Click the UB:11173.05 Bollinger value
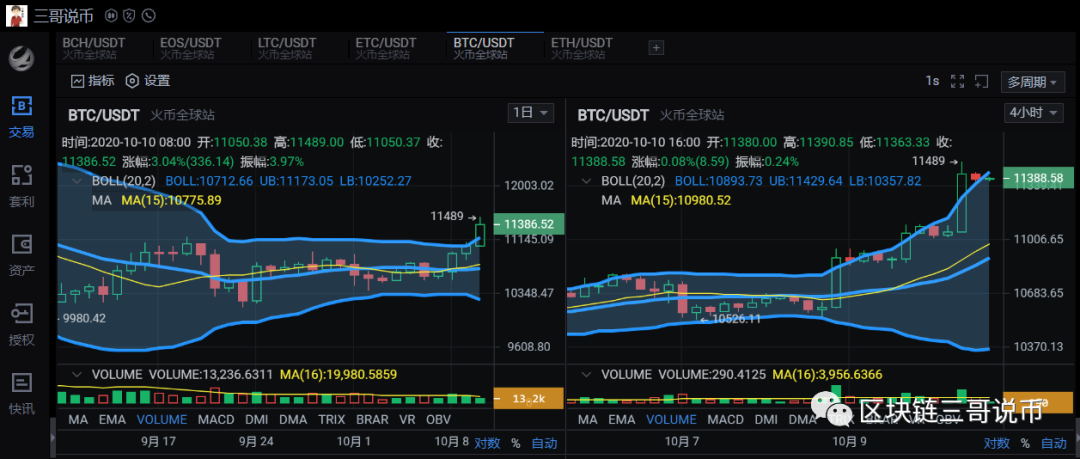The image size is (1080, 459). [296, 181]
